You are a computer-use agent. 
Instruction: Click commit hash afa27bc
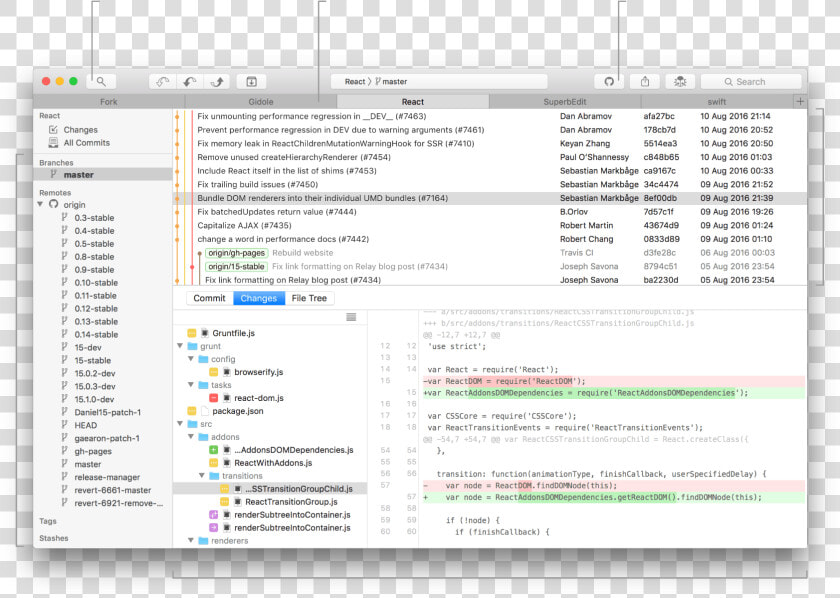point(659,116)
